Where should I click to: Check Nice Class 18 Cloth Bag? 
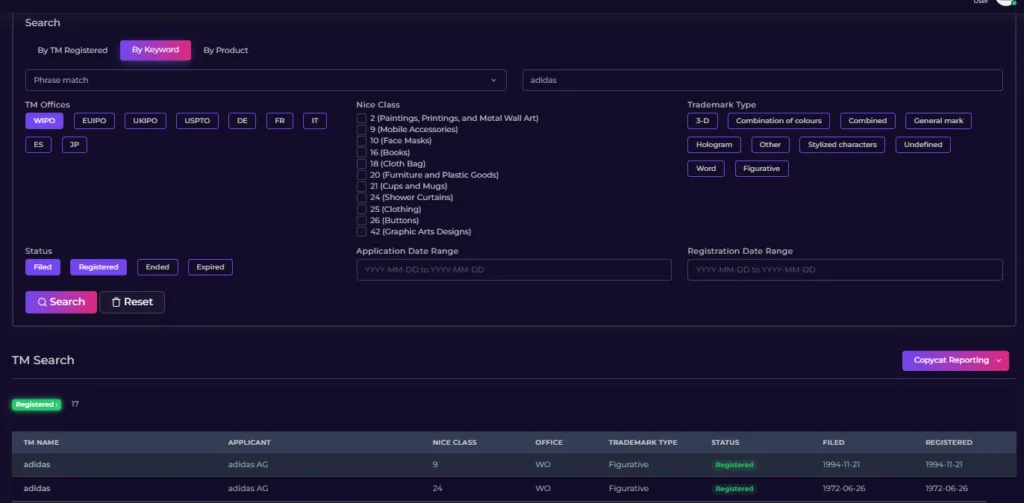(361, 163)
